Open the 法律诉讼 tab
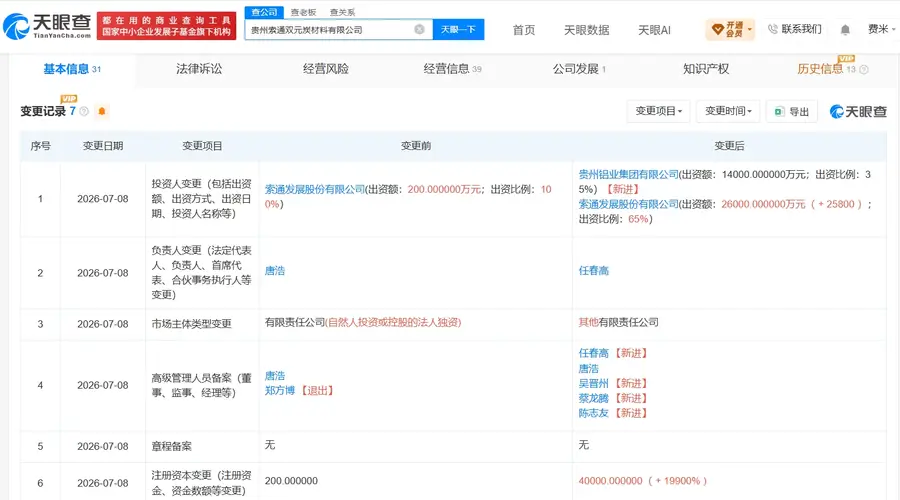 pyautogui.click(x=199, y=69)
